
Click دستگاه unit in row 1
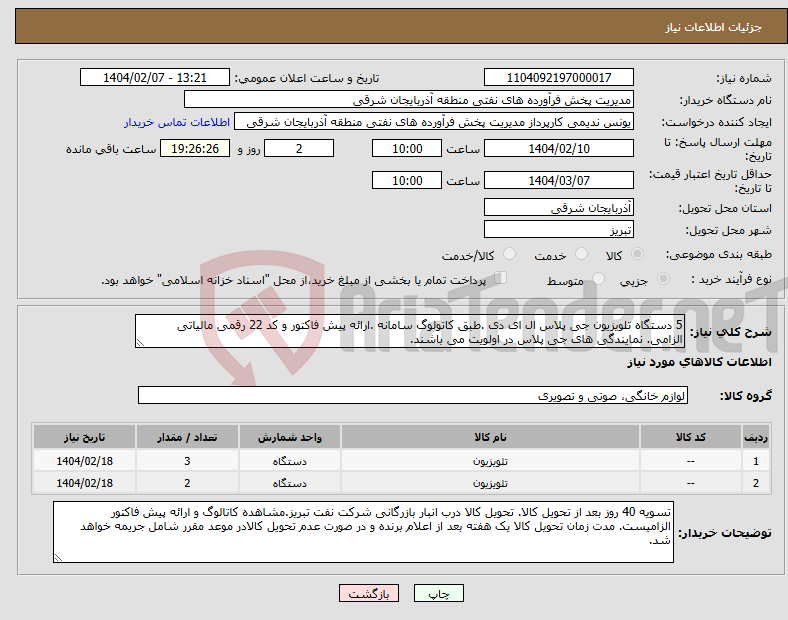click(x=290, y=461)
